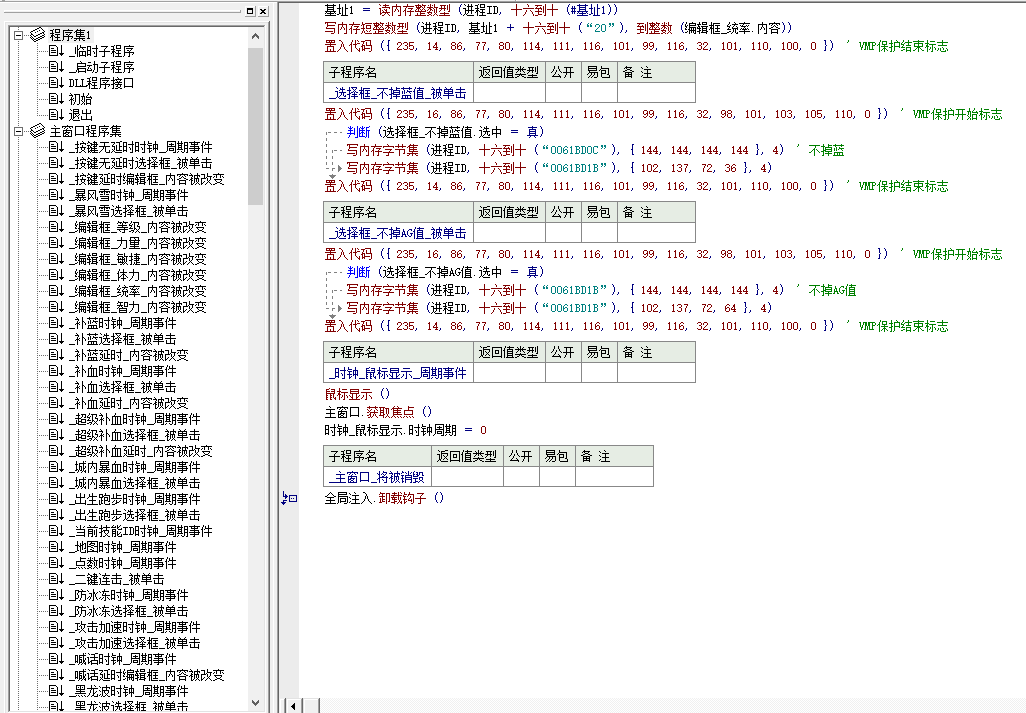This screenshot has height=713, width=1026.
Task: Click the _选择框_不掉蓝值_被单击 subroutine name cell
Action: [x=397, y=93]
